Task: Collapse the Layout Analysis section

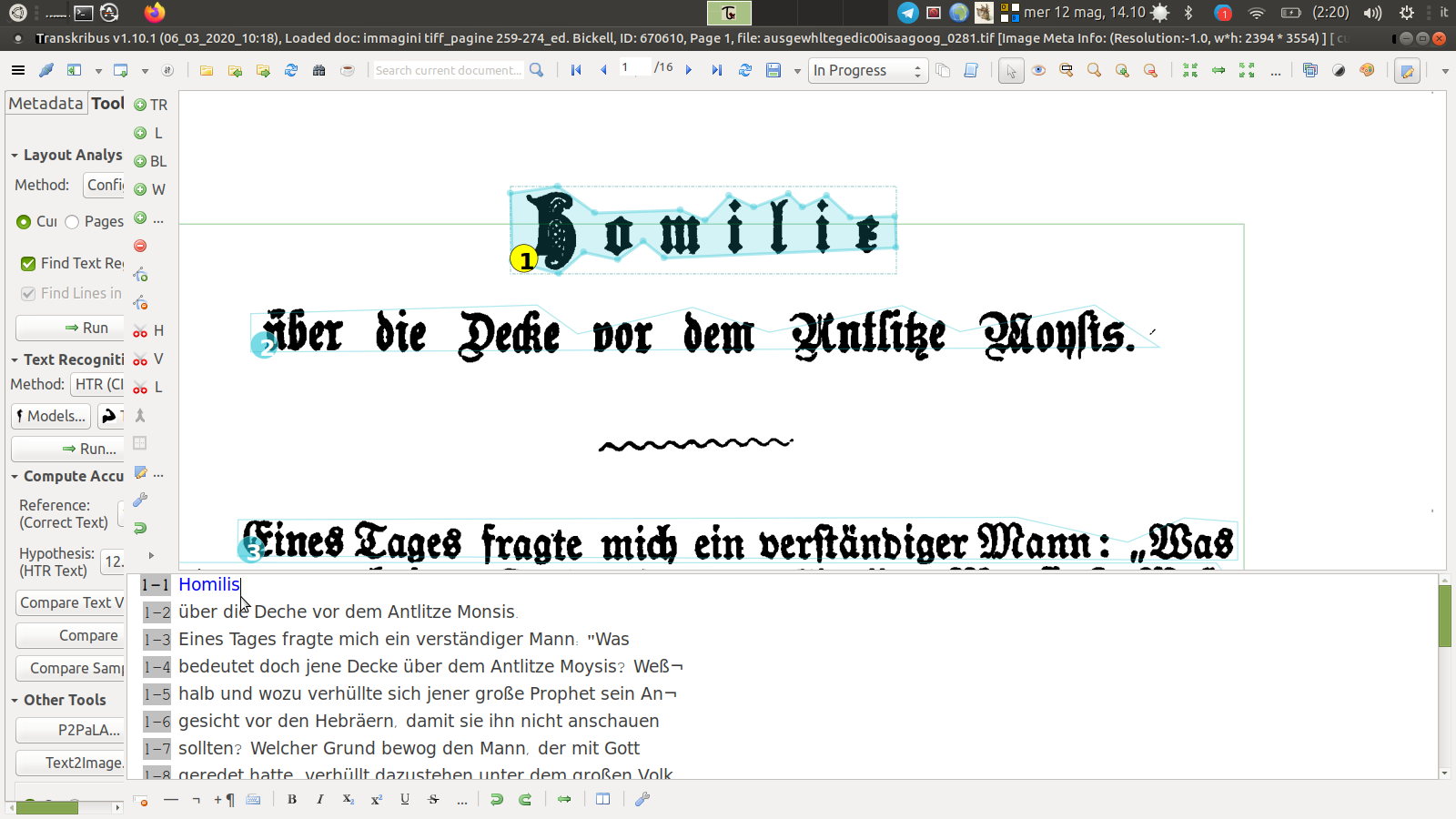Action: click(15, 156)
